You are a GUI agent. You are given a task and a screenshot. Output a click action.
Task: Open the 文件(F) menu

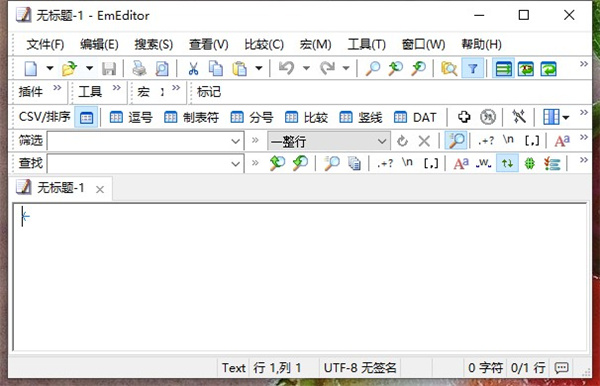tap(45, 44)
